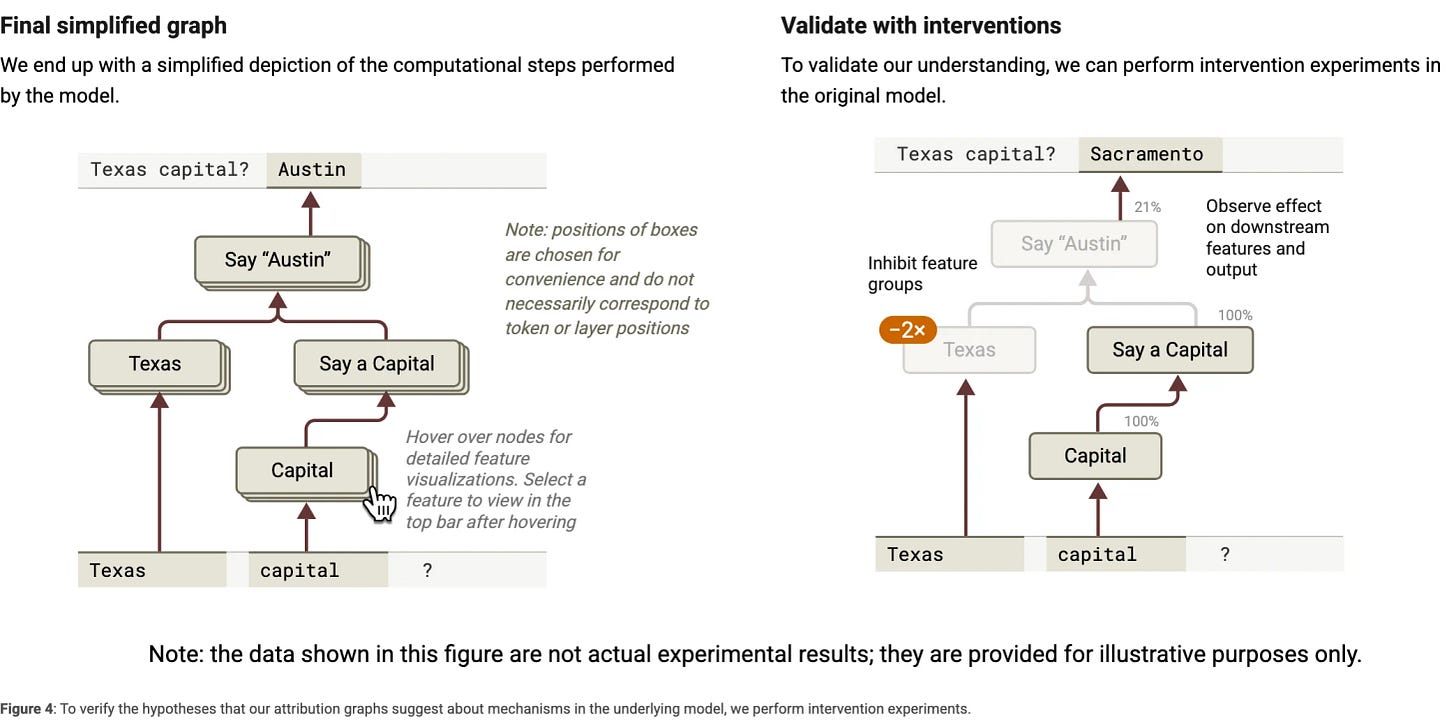
Task: Click the Say a Capital node on right
Action: click(x=1170, y=350)
